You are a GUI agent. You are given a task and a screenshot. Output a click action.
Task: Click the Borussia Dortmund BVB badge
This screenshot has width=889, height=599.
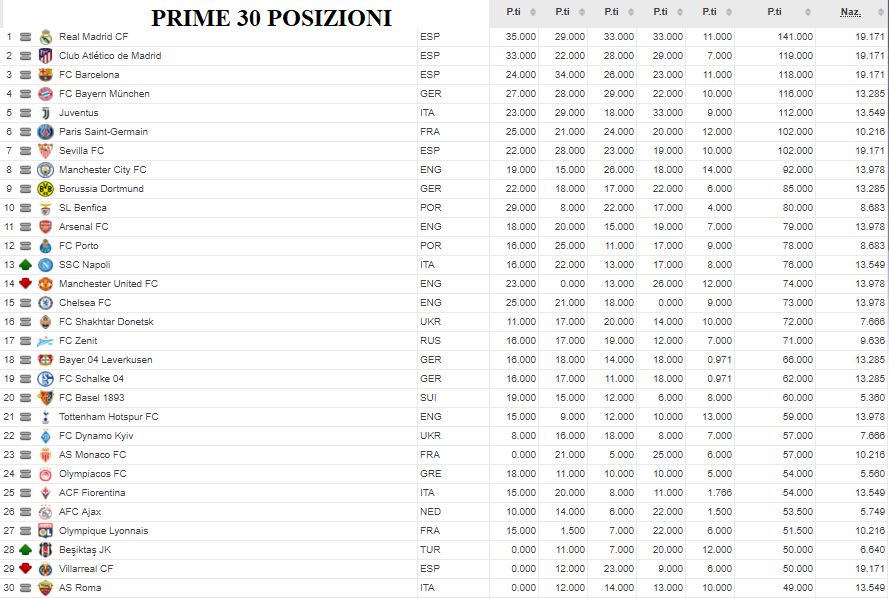pos(45,189)
